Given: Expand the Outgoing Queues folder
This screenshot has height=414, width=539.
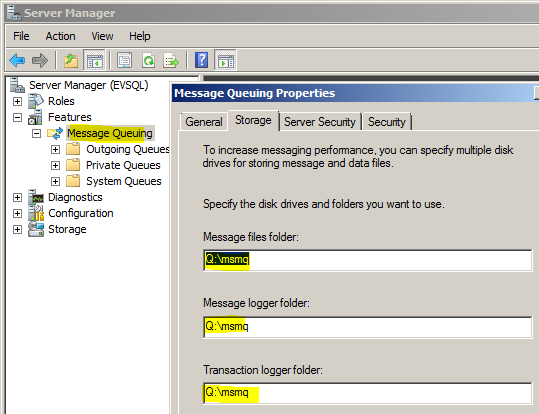Looking at the screenshot, I should click(55, 150).
